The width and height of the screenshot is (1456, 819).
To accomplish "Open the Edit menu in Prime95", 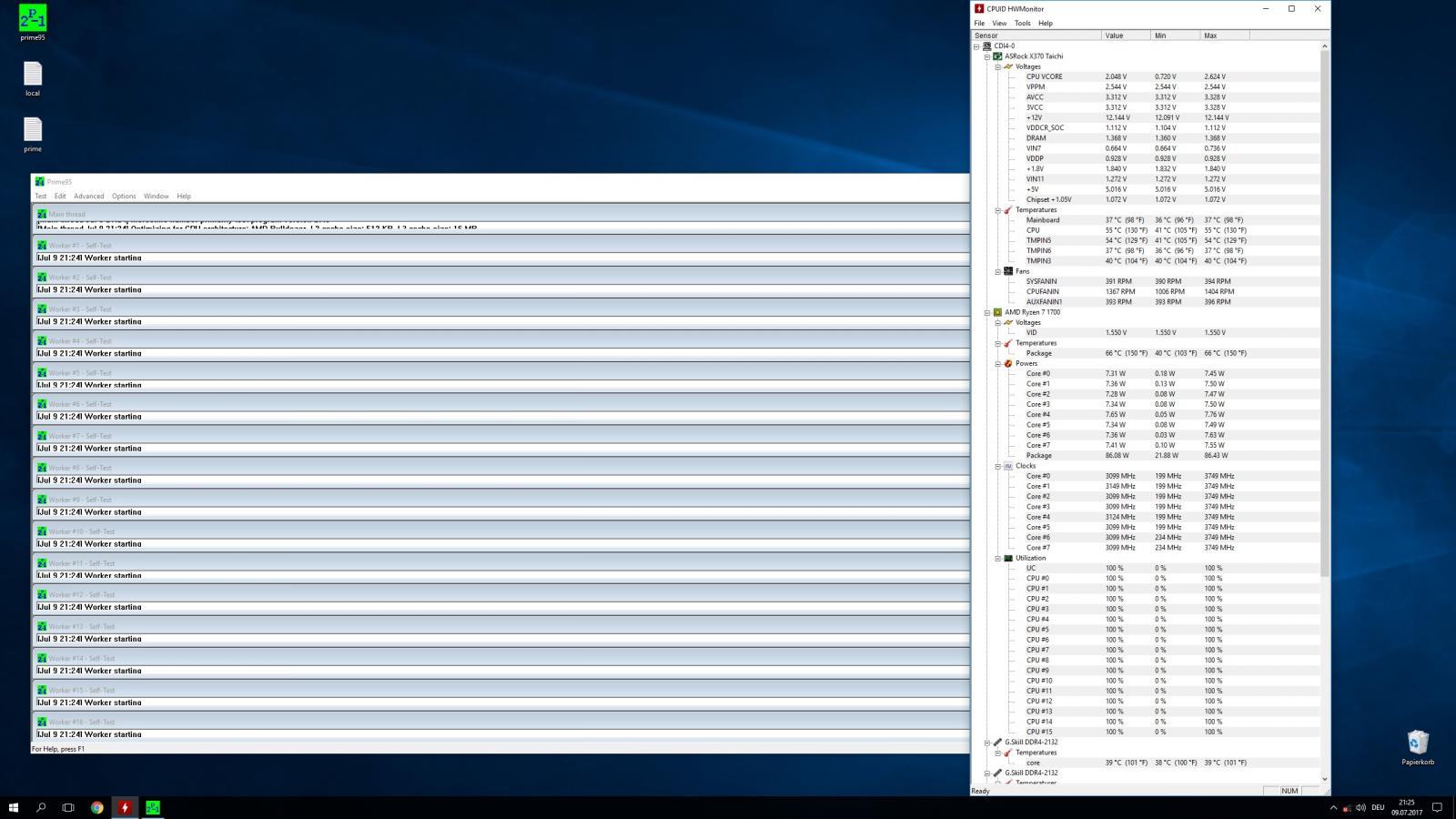I will tap(60, 196).
